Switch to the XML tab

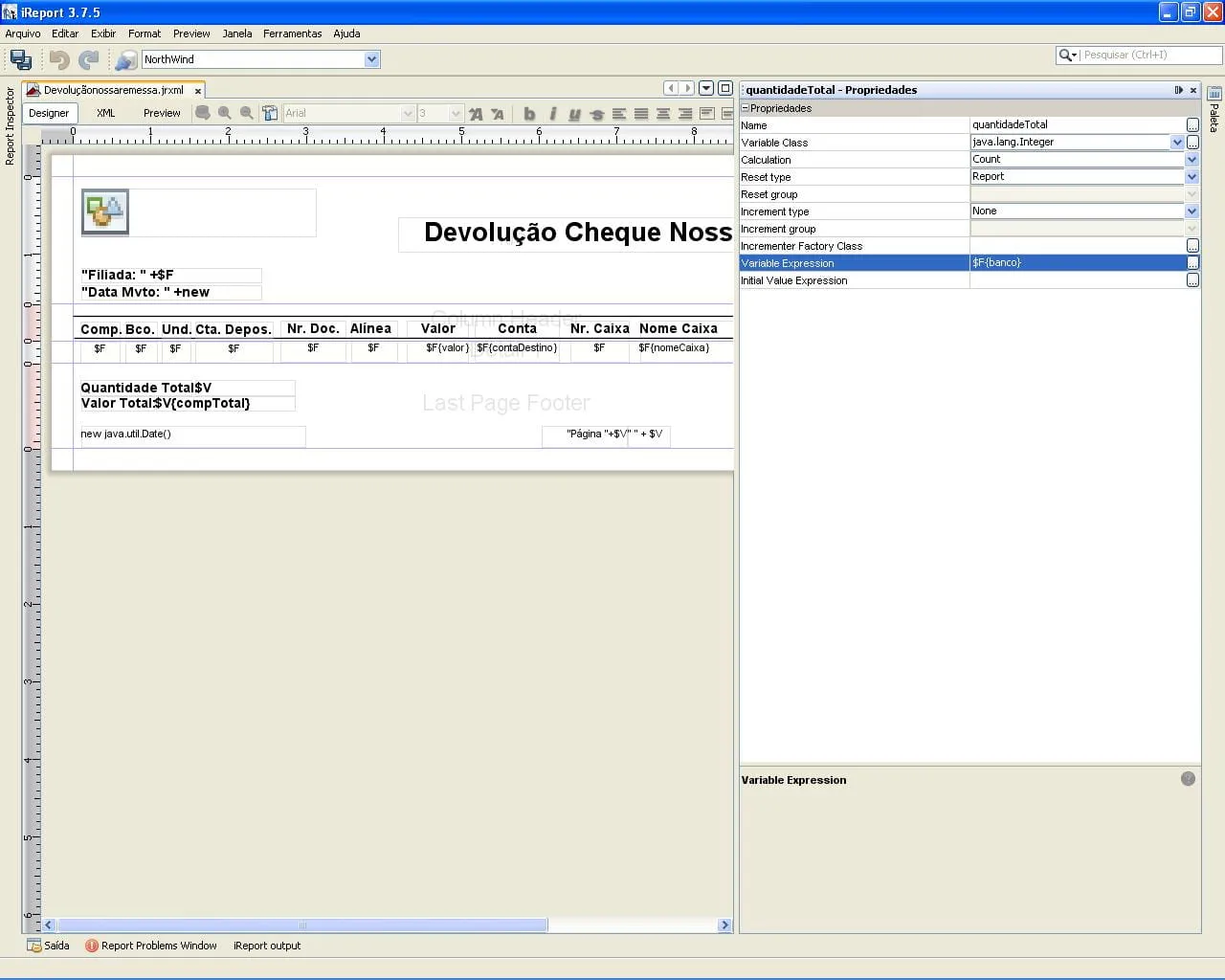coord(105,113)
